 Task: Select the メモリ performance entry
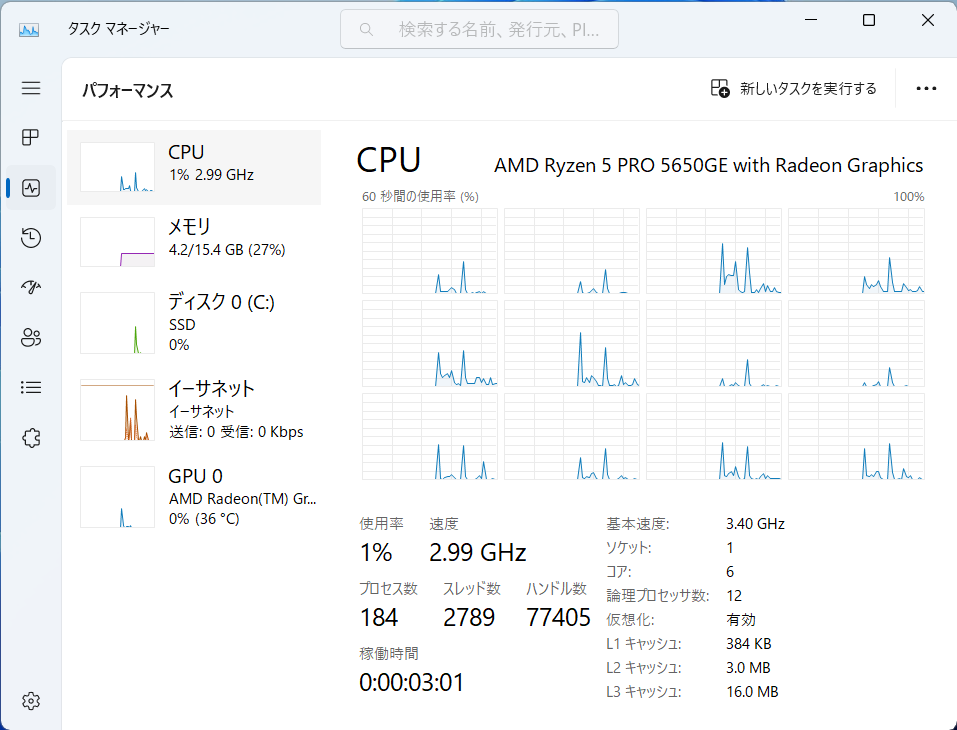[x=194, y=242]
